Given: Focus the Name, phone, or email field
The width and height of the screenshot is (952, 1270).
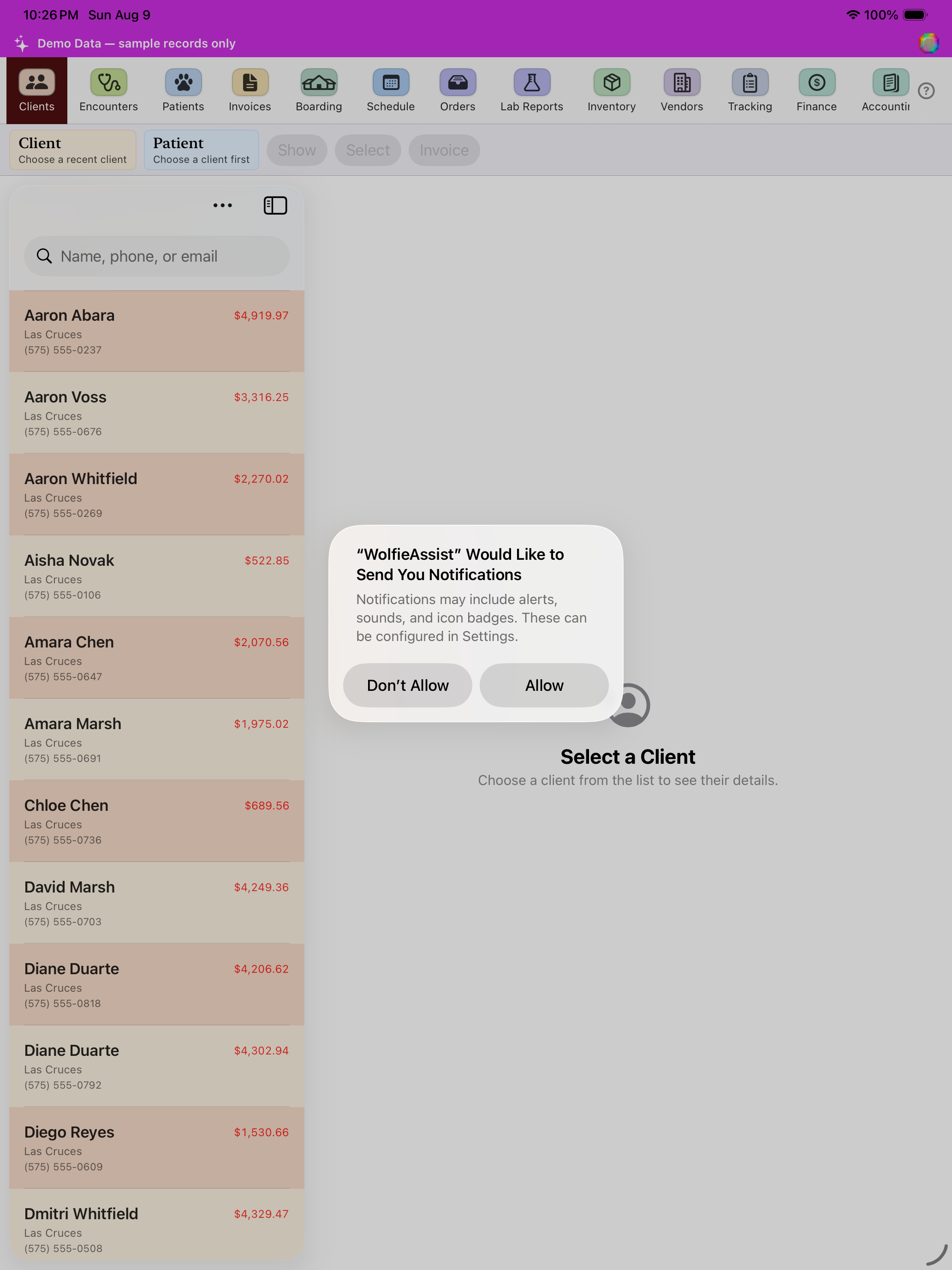Looking at the screenshot, I should pos(157,256).
